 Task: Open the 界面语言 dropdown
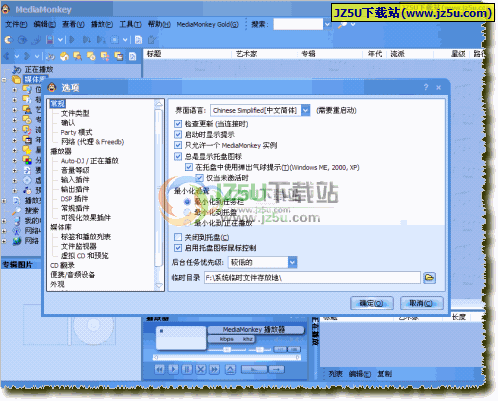(x=305, y=110)
